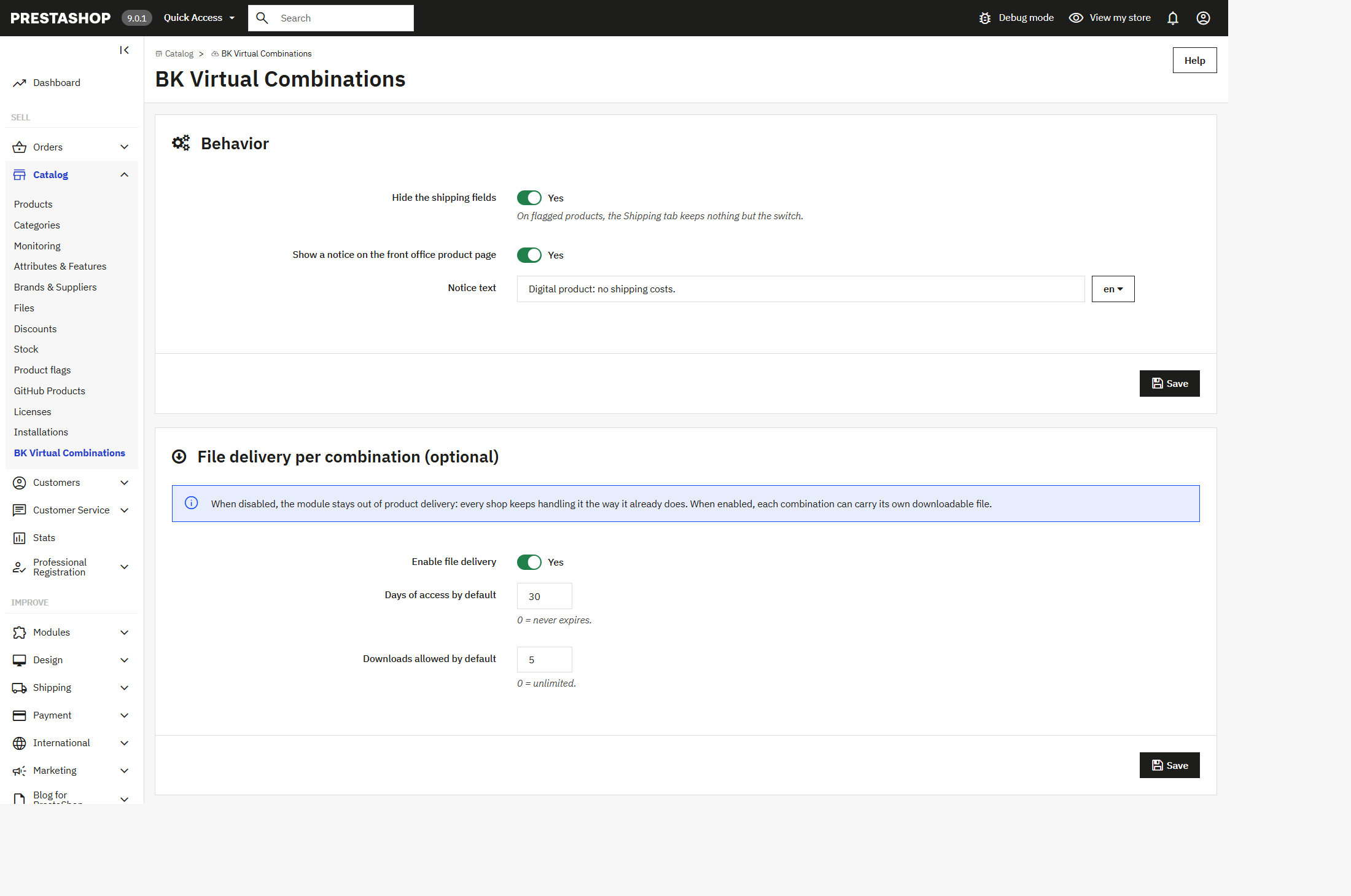
Task: Click the Days of access field
Action: click(545, 596)
